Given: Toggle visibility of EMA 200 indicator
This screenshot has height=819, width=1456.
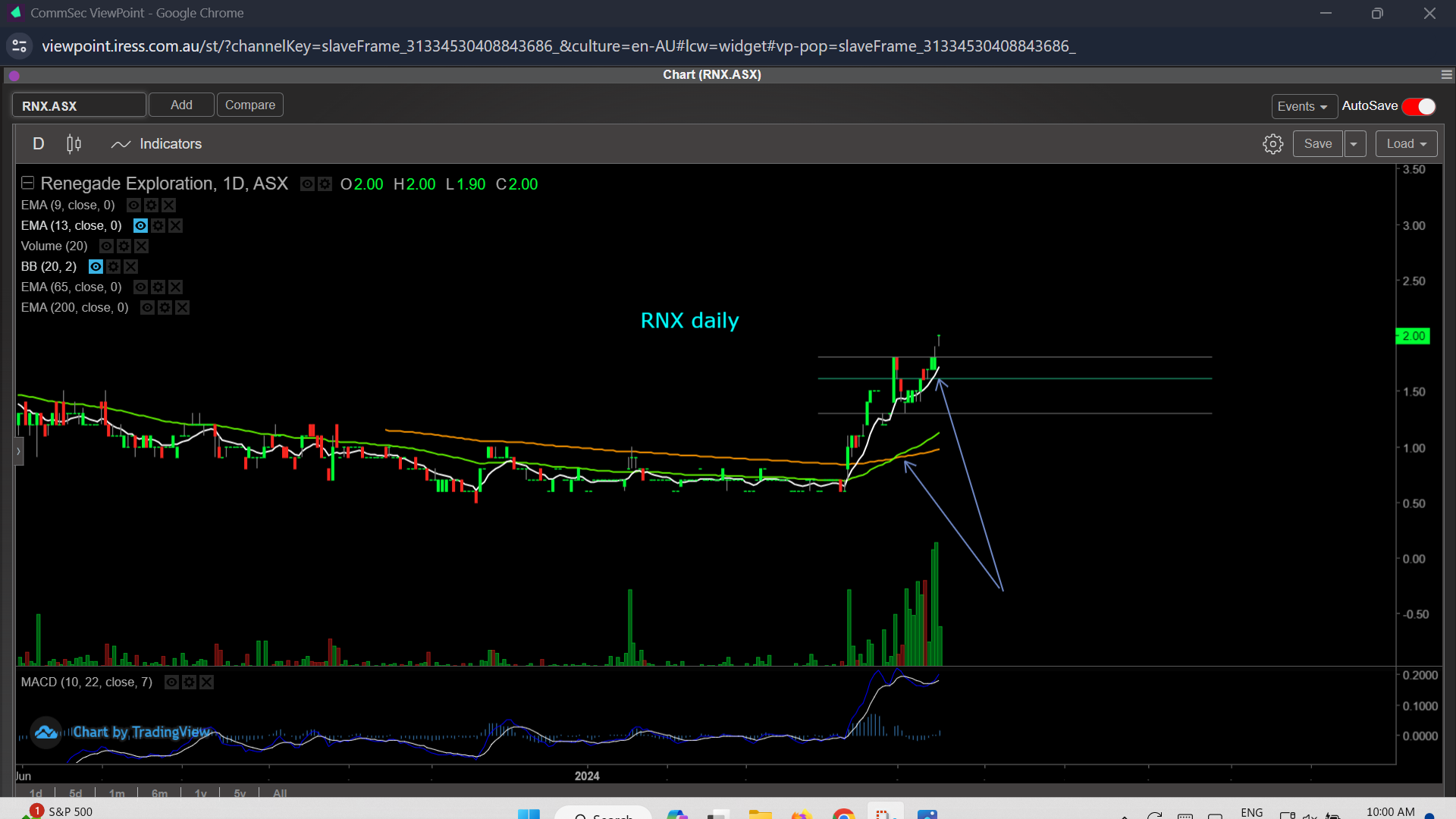Looking at the screenshot, I should pos(147,308).
